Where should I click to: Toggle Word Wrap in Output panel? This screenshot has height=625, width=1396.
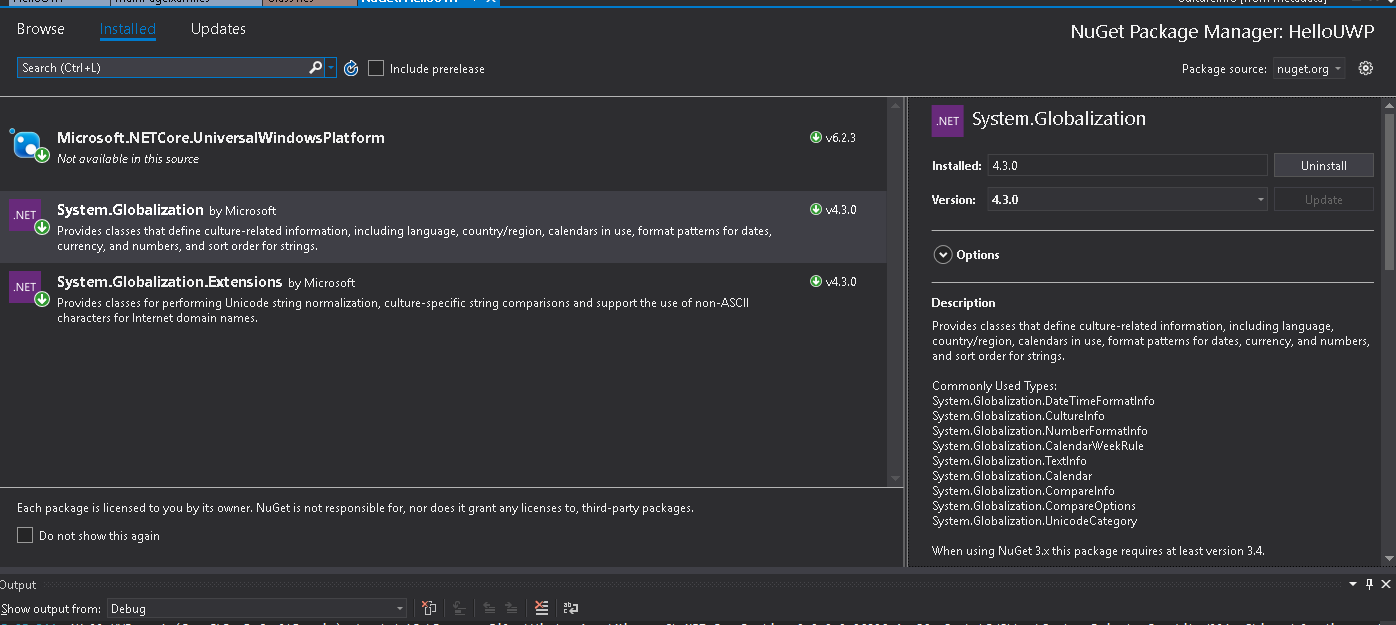[571, 608]
